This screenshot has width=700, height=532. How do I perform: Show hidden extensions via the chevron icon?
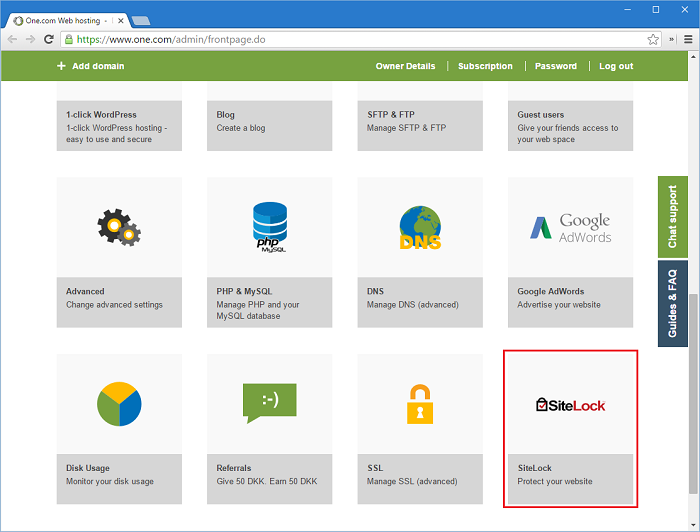[x=671, y=39]
